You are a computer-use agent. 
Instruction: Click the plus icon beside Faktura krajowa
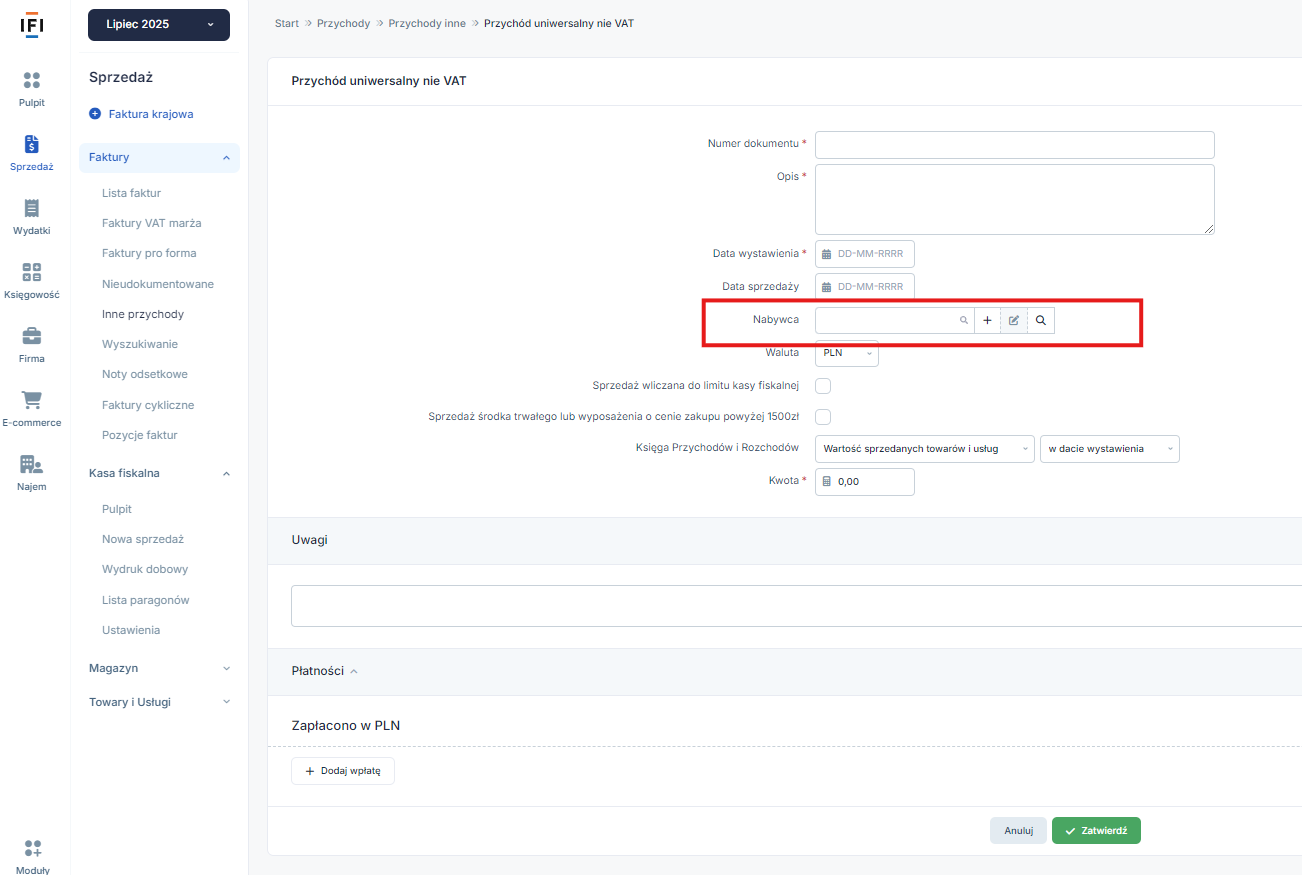coord(95,114)
